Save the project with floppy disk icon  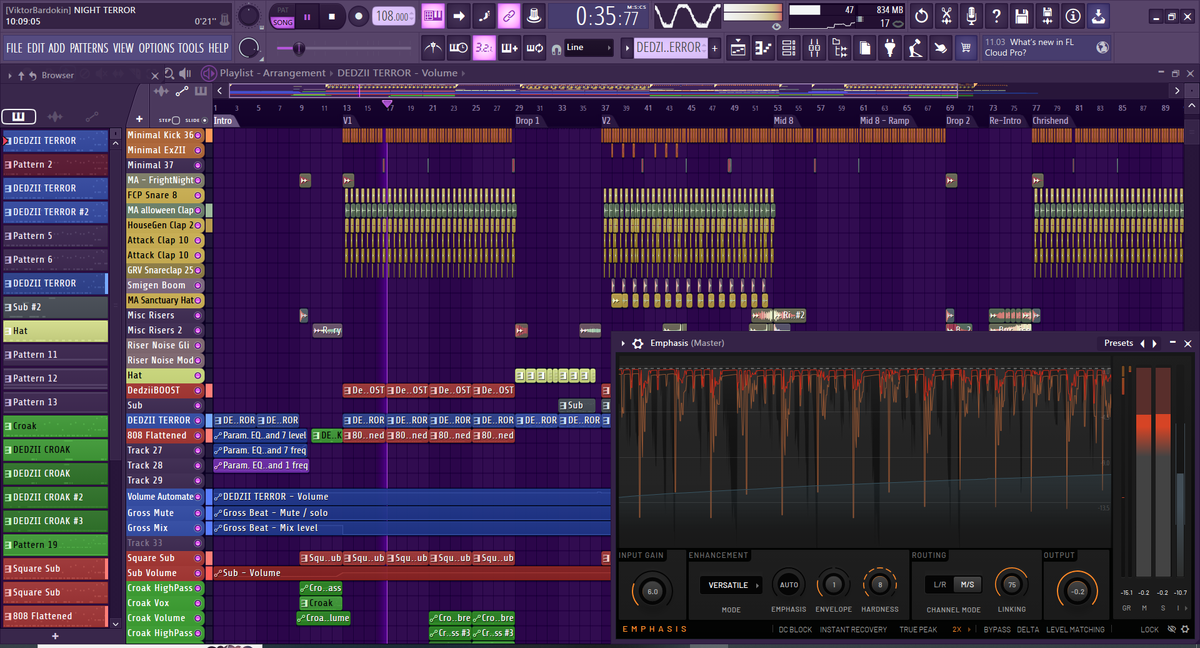point(1021,16)
